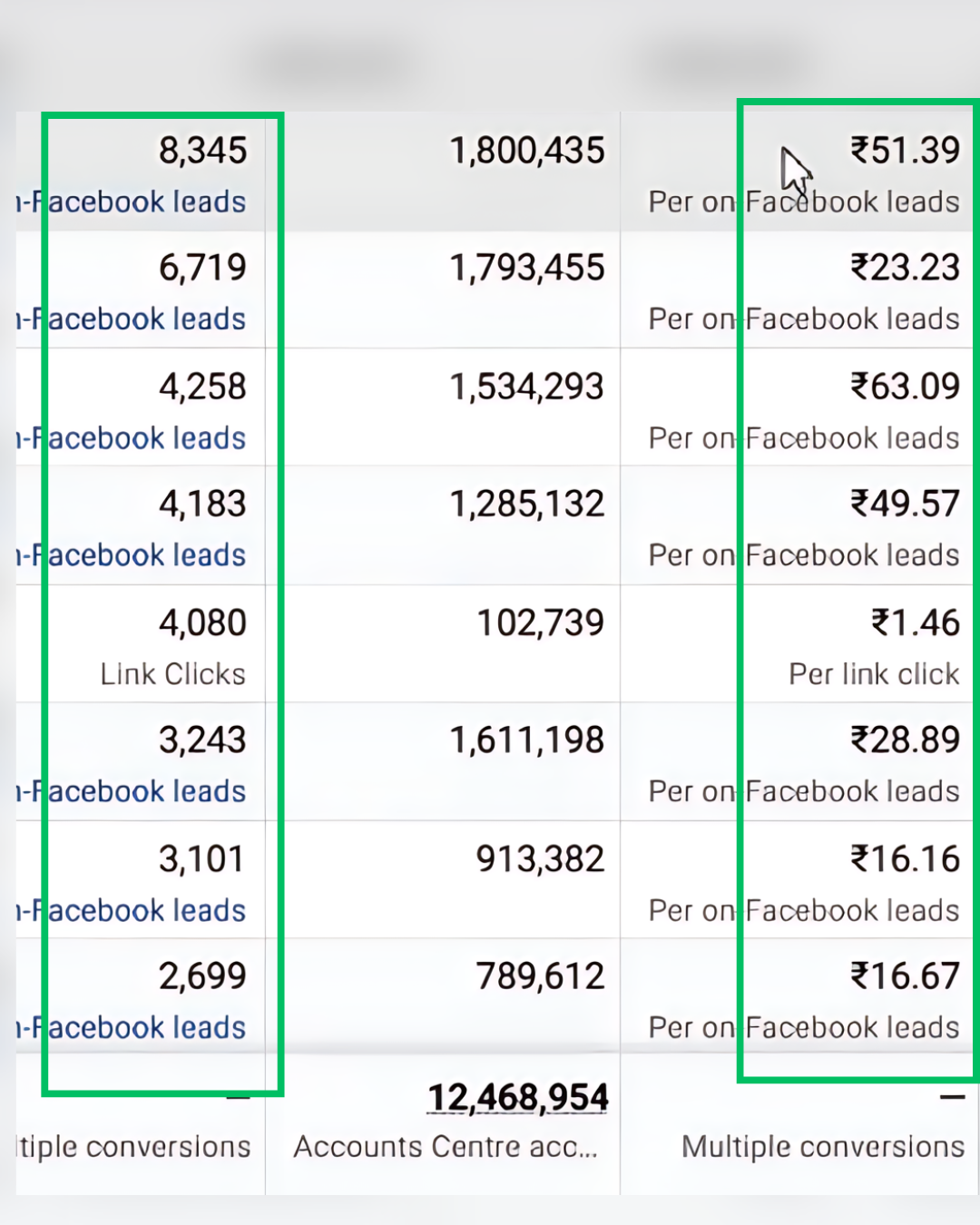Image resolution: width=980 pixels, height=1225 pixels.
Task: Click the Per on-Facebook leads label under ₹16.16
Action: 804,910
